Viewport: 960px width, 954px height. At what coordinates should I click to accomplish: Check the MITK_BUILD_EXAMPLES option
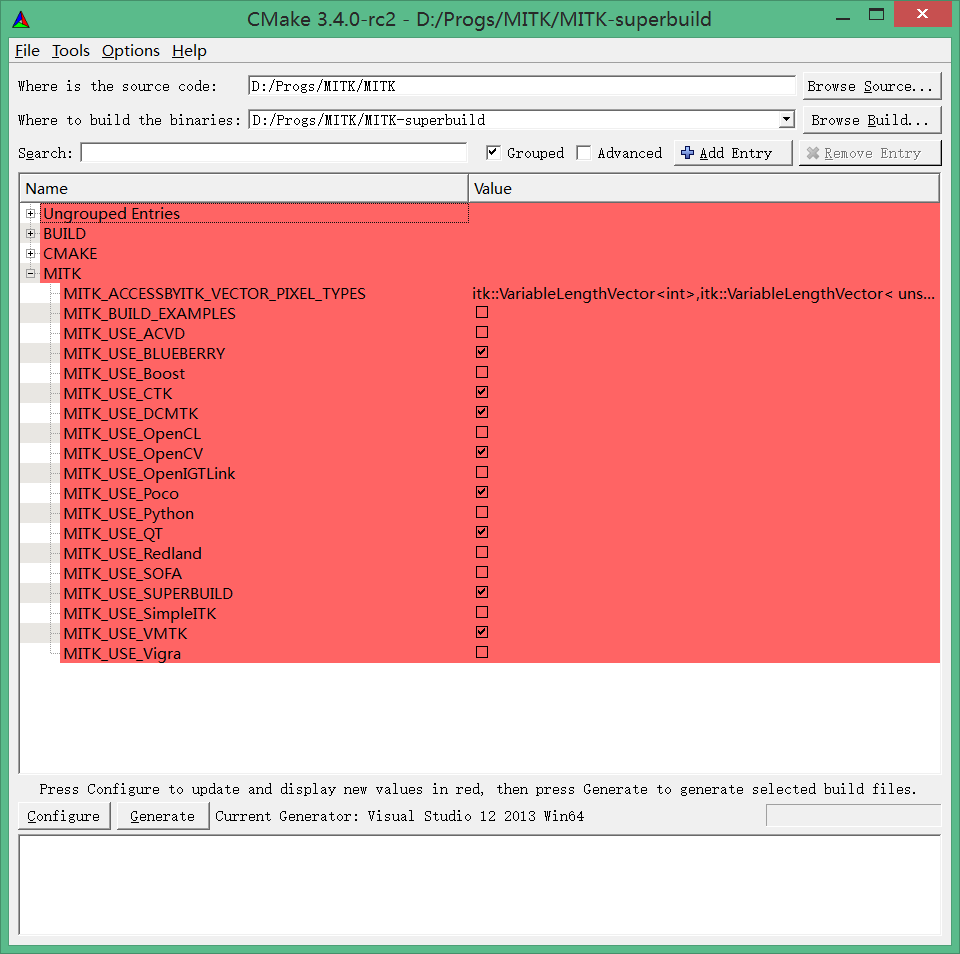pos(482,312)
